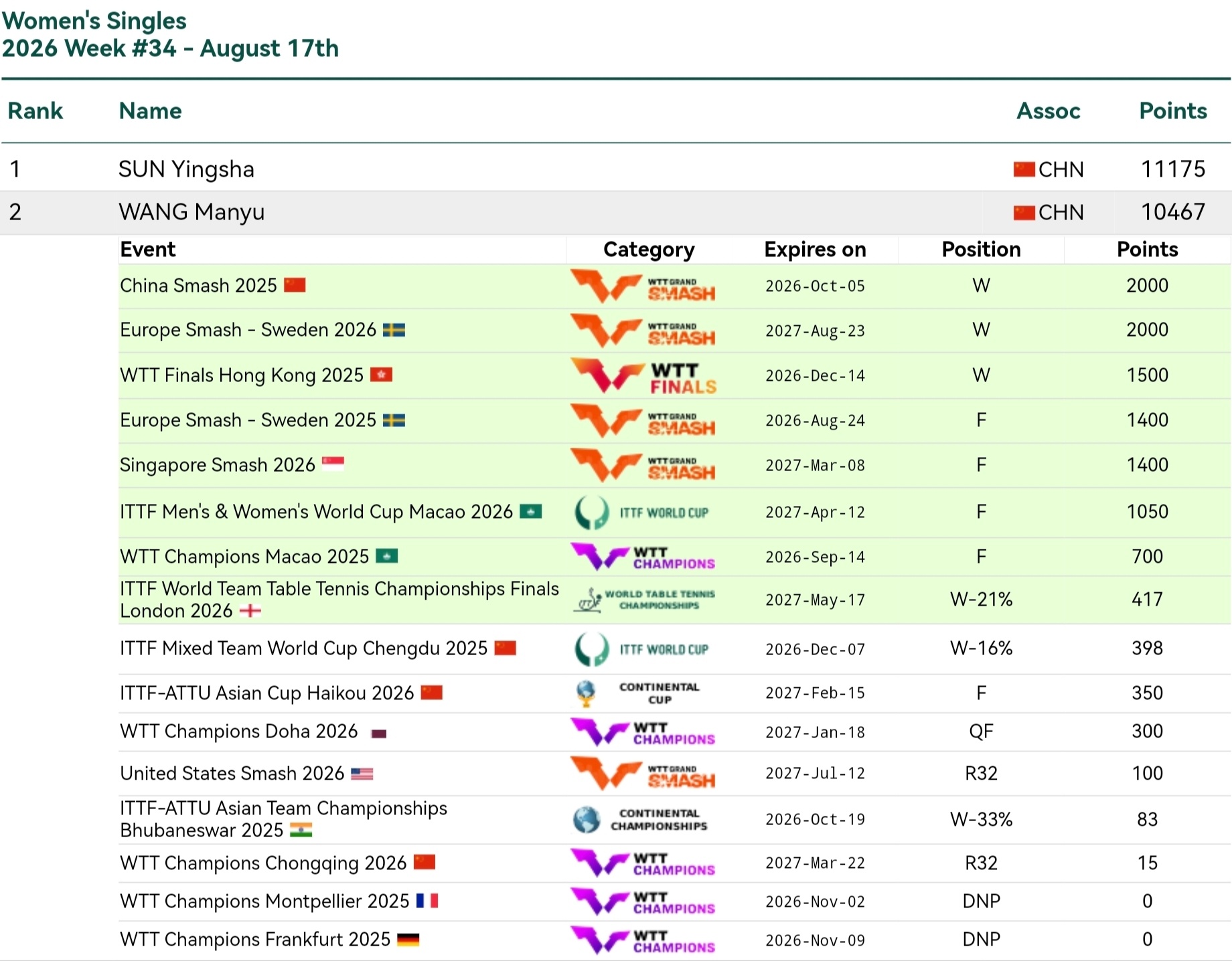The image size is (1232, 961).
Task: Click the main Points column header
Action: (1173, 110)
